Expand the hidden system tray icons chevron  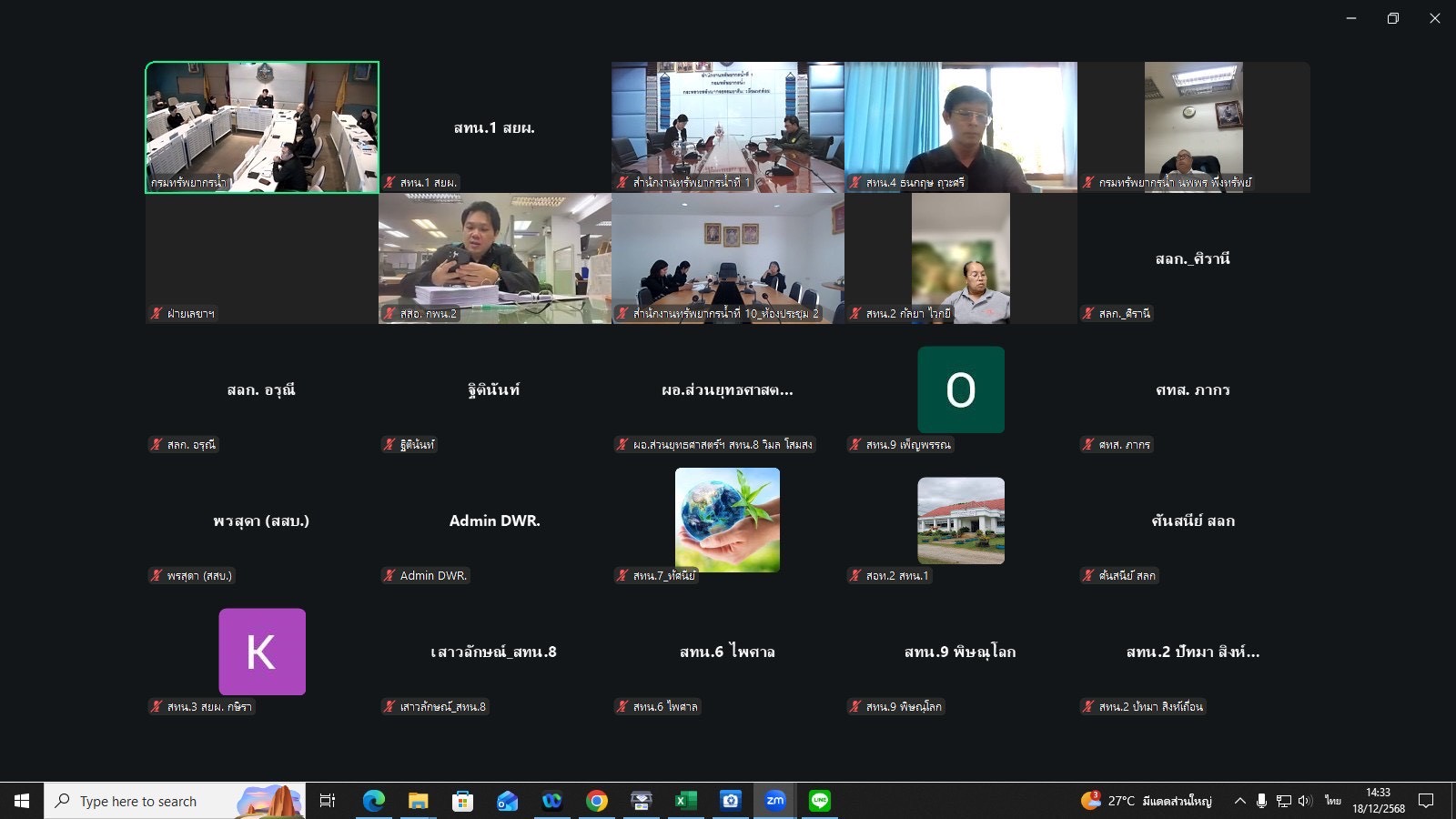pyautogui.click(x=1239, y=801)
